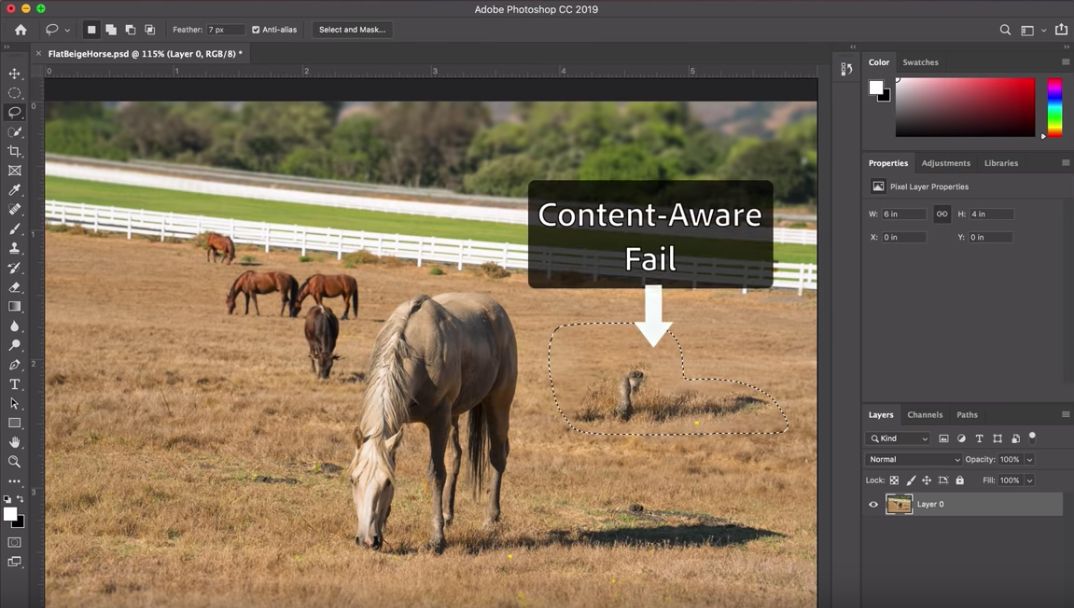Select the Gradient tool

[14, 306]
